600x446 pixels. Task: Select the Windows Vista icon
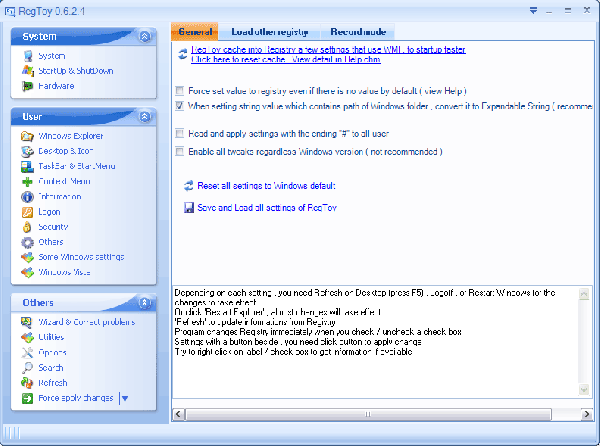(28, 272)
